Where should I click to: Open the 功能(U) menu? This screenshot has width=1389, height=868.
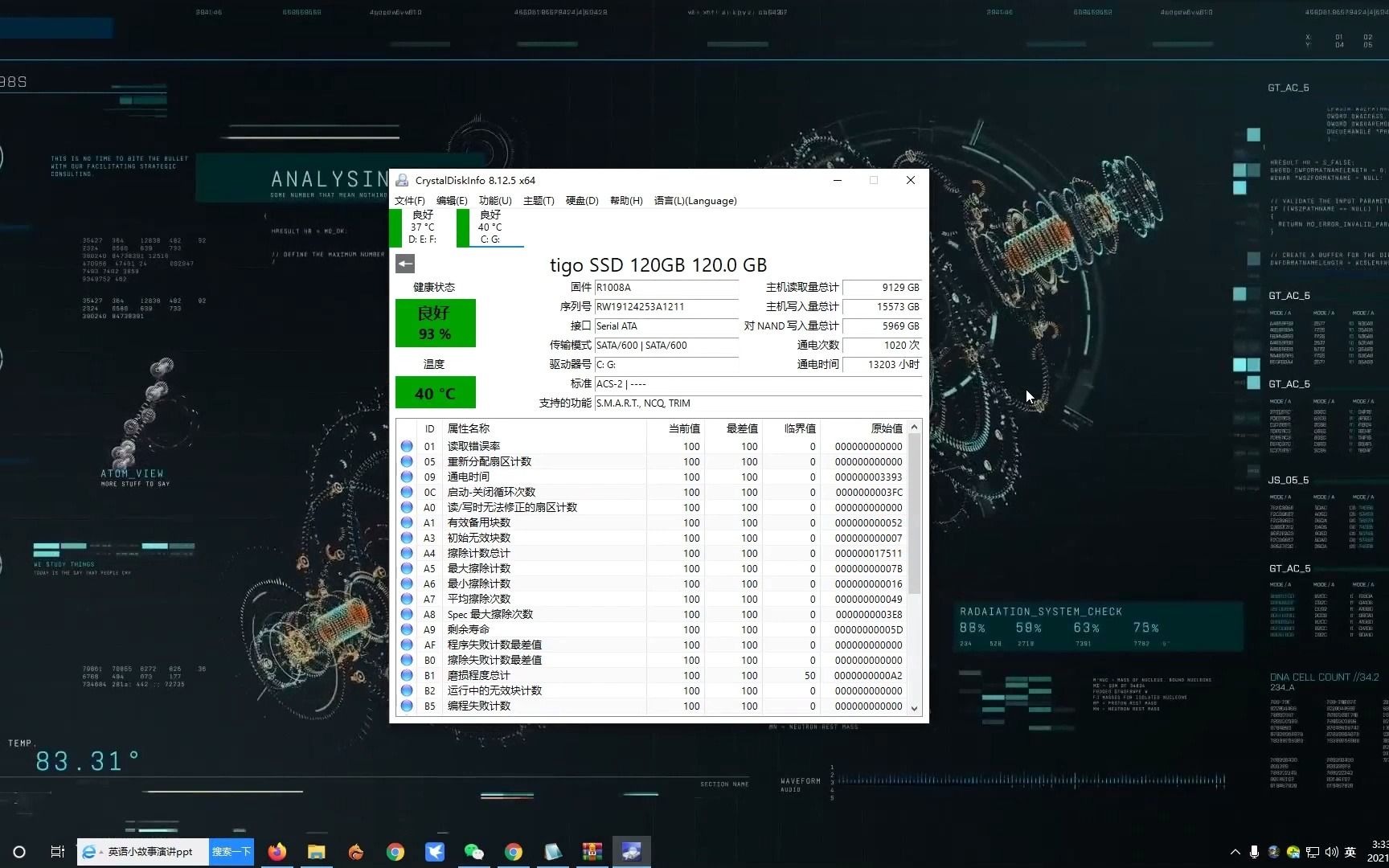pyautogui.click(x=495, y=201)
